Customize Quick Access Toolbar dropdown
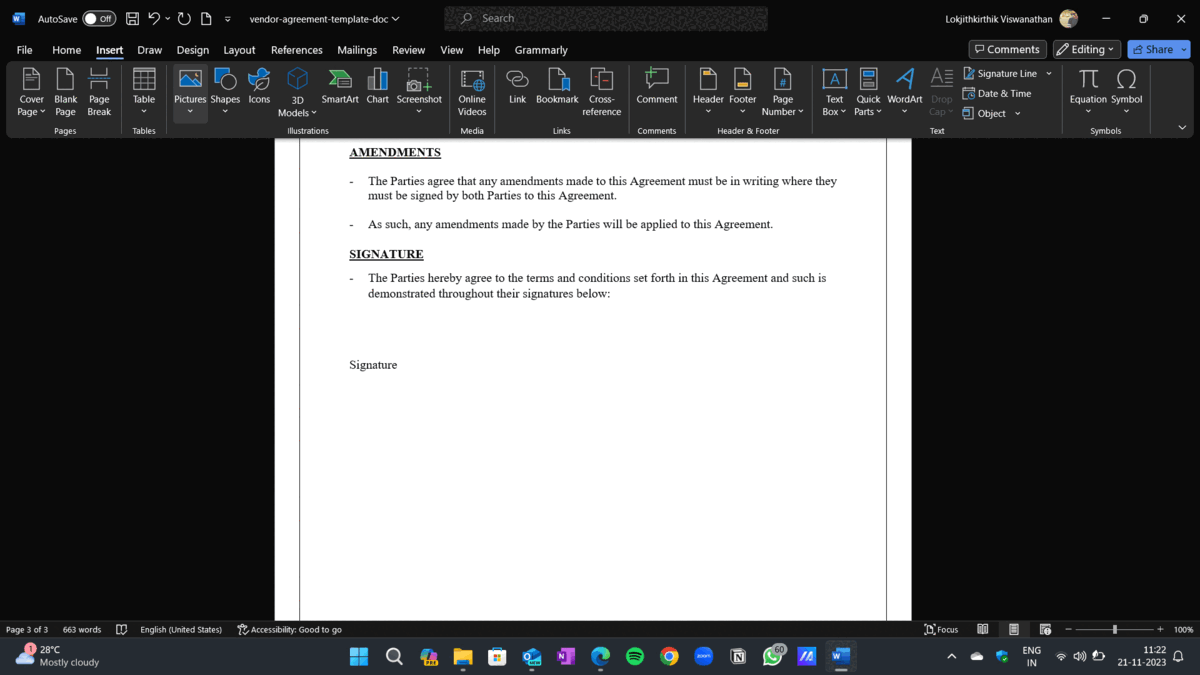 [228, 19]
